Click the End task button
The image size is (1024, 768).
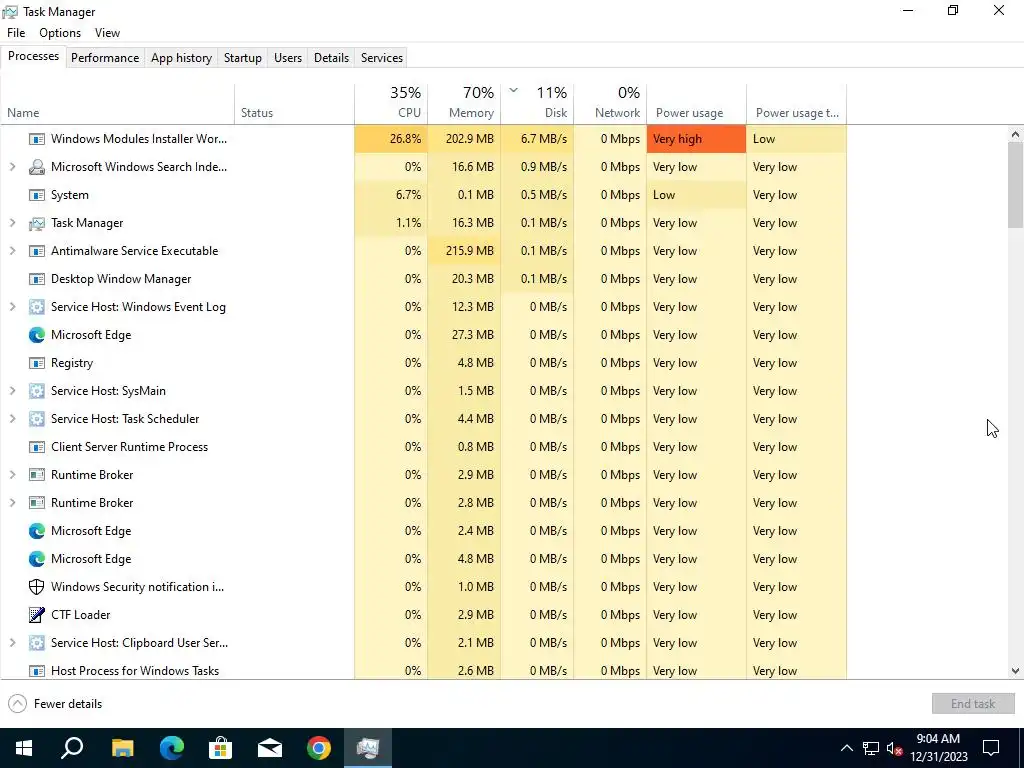pyautogui.click(x=973, y=704)
